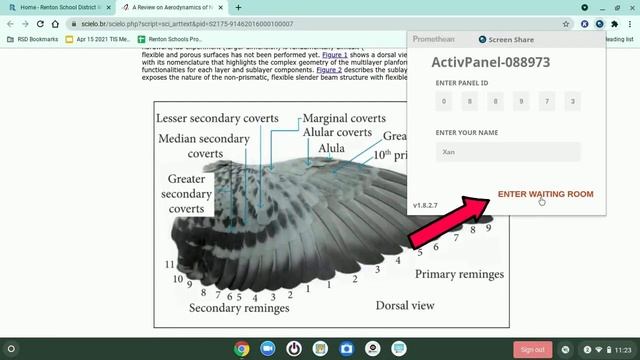Image resolution: width=640 pixels, height=360 pixels.
Task: Switch to the Home - Renton School District tab
Action: coord(59,7)
